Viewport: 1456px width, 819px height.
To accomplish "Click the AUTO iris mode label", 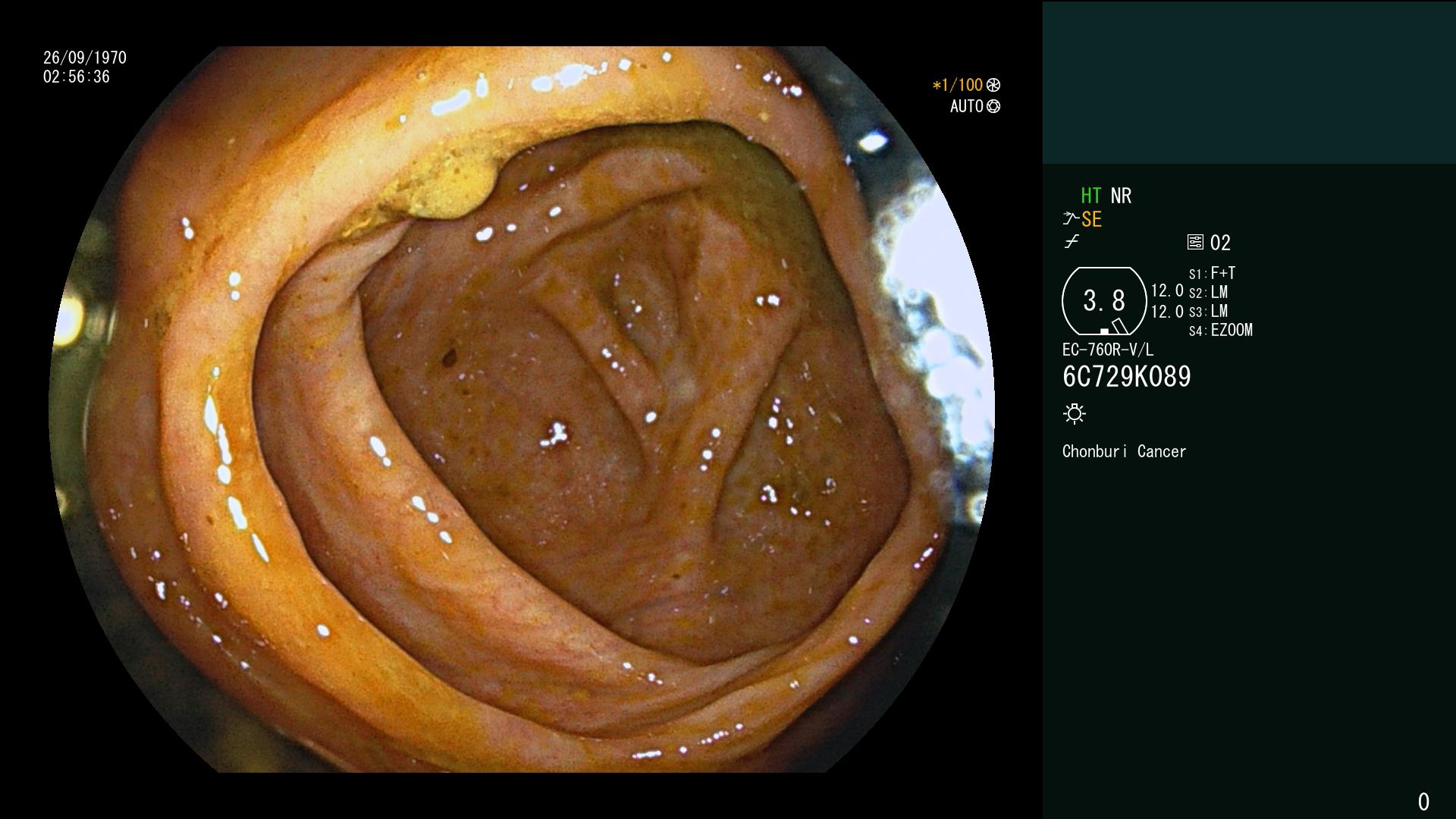I will pyautogui.click(x=967, y=107).
